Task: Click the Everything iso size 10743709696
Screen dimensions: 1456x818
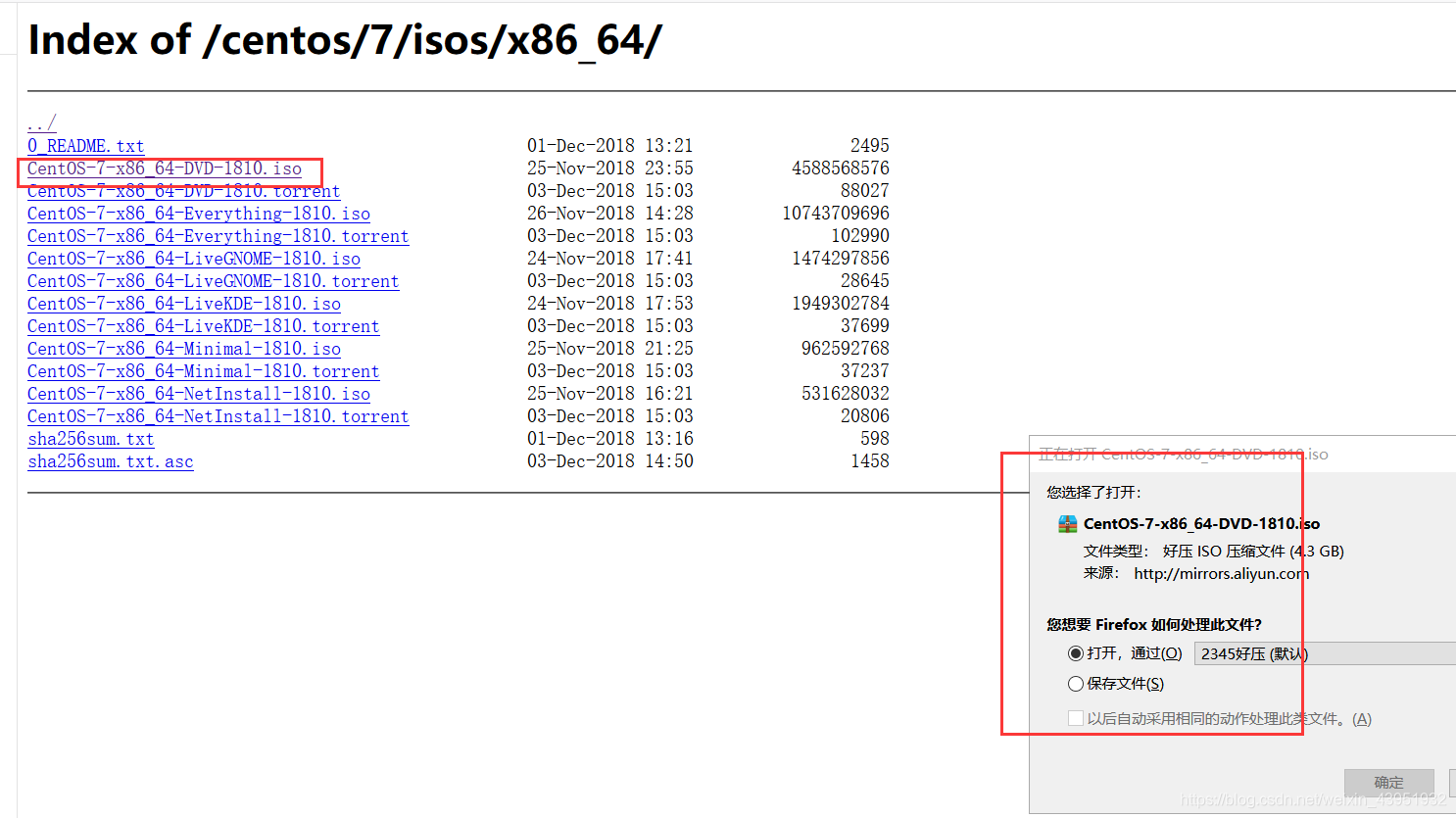Action: pyautogui.click(x=836, y=214)
